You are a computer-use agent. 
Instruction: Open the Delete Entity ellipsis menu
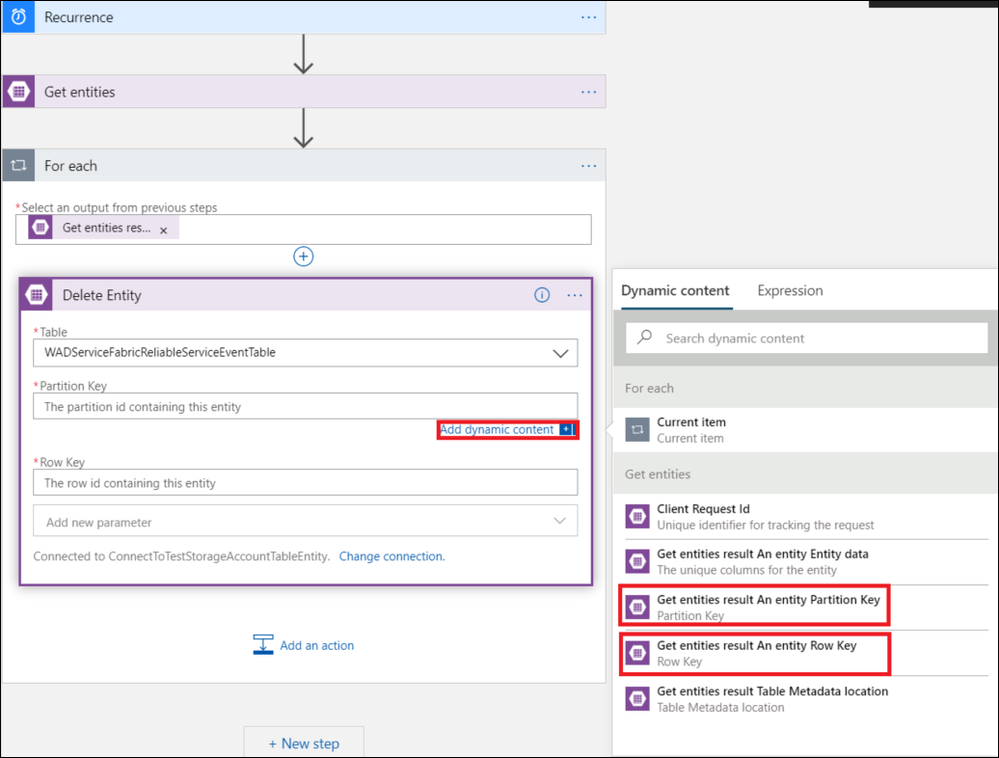(x=575, y=295)
